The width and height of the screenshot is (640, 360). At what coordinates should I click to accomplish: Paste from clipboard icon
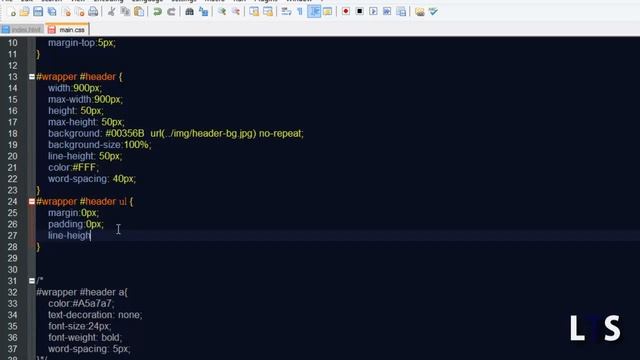click(x=139, y=12)
